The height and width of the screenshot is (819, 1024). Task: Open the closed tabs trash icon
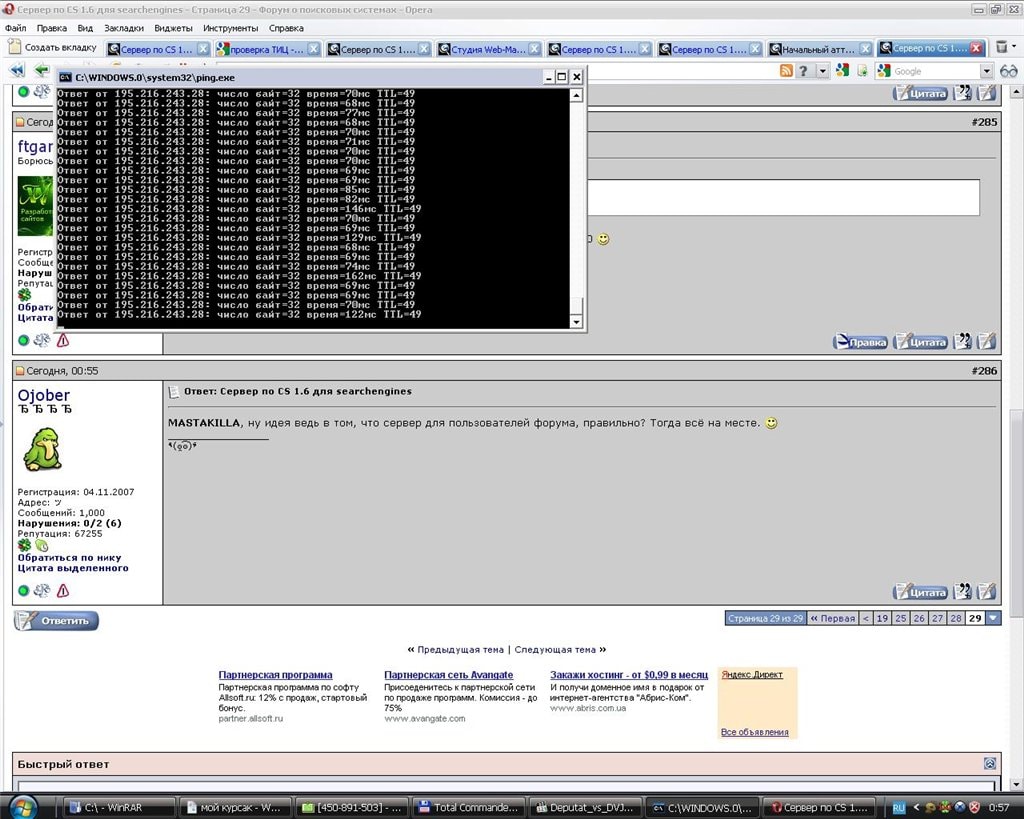coord(1003,48)
